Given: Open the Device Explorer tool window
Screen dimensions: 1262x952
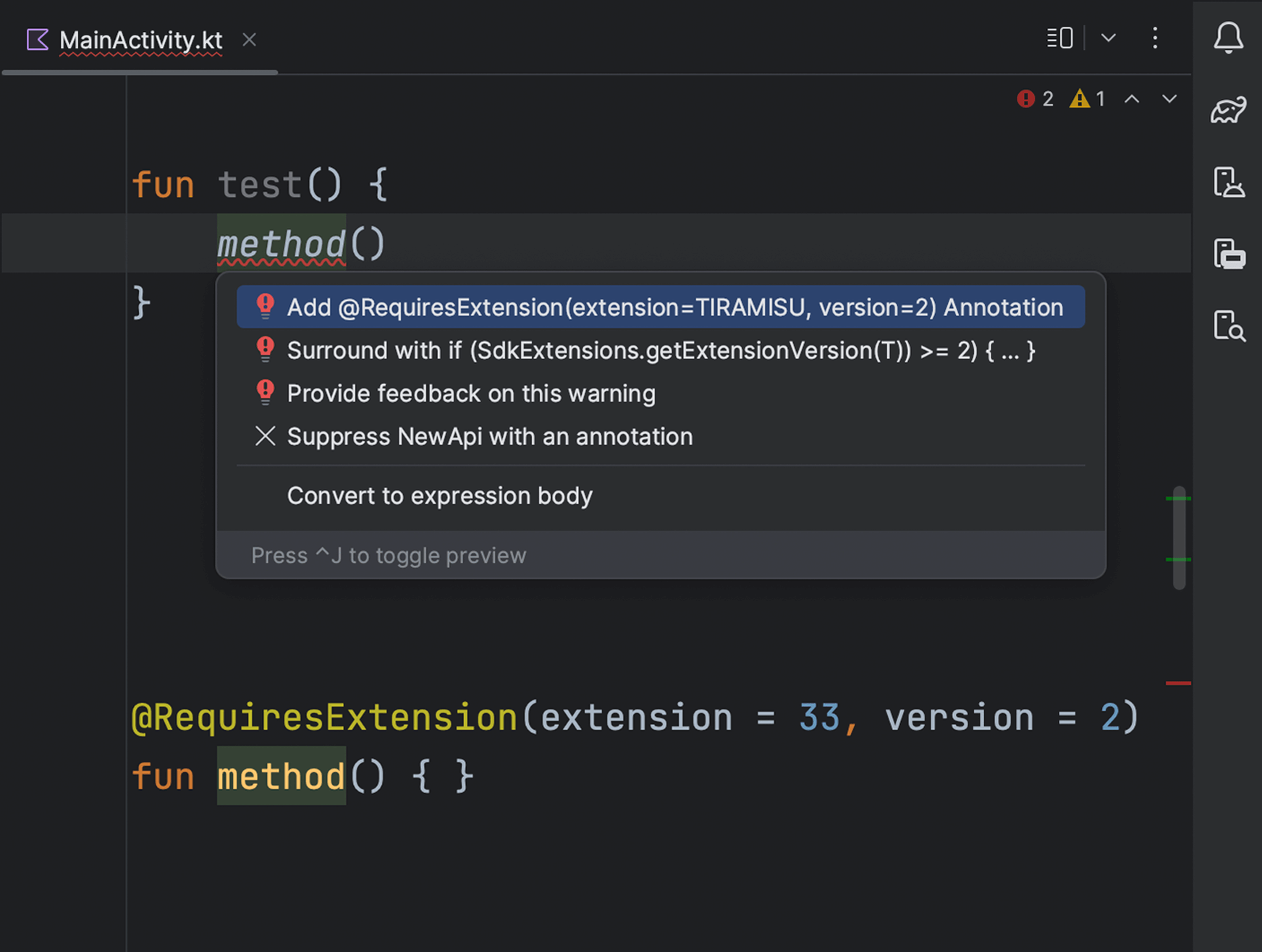Looking at the screenshot, I should point(1228,326).
